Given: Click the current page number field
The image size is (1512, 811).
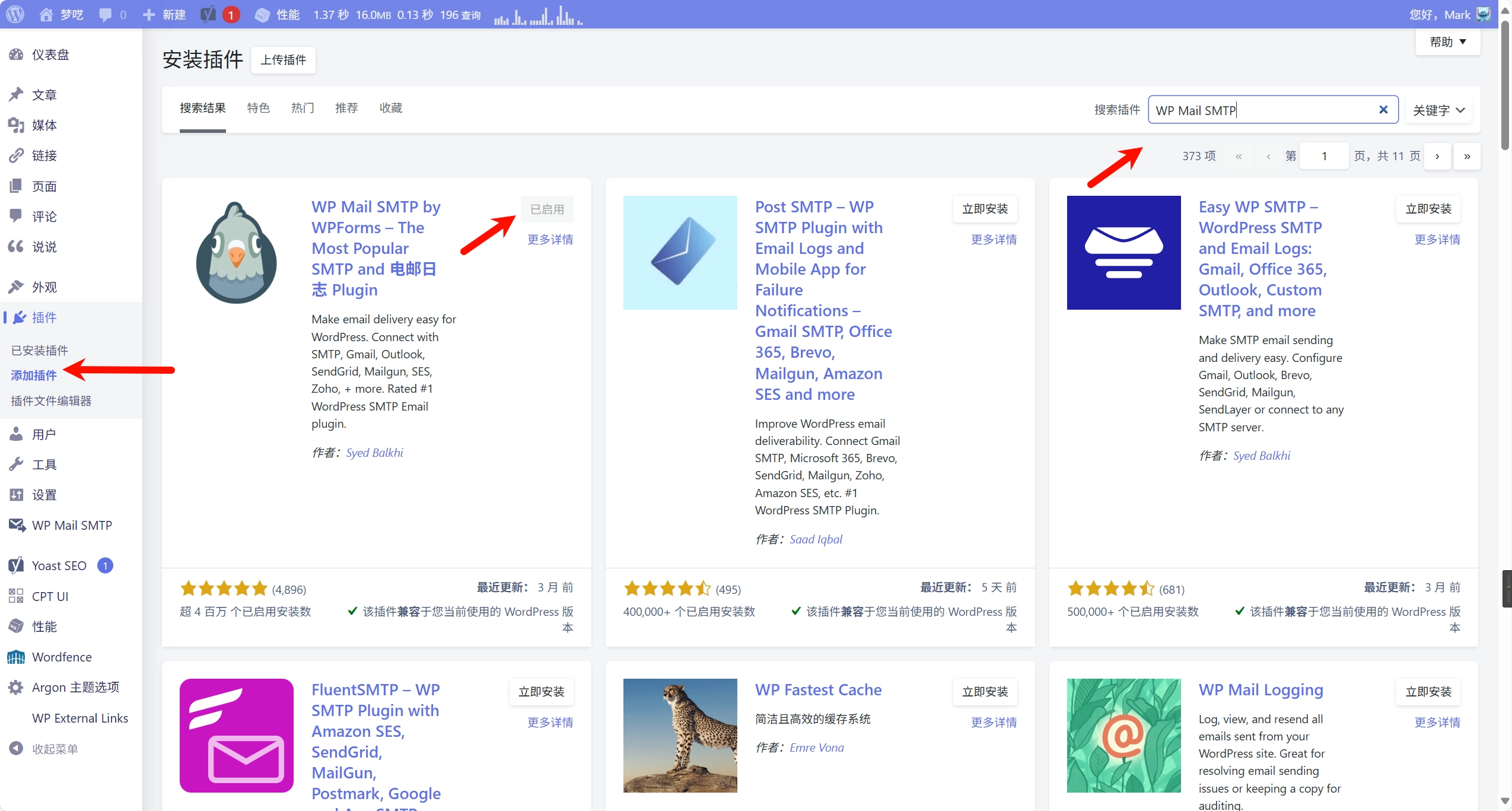Looking at the screenshot, I should 1325,157.
